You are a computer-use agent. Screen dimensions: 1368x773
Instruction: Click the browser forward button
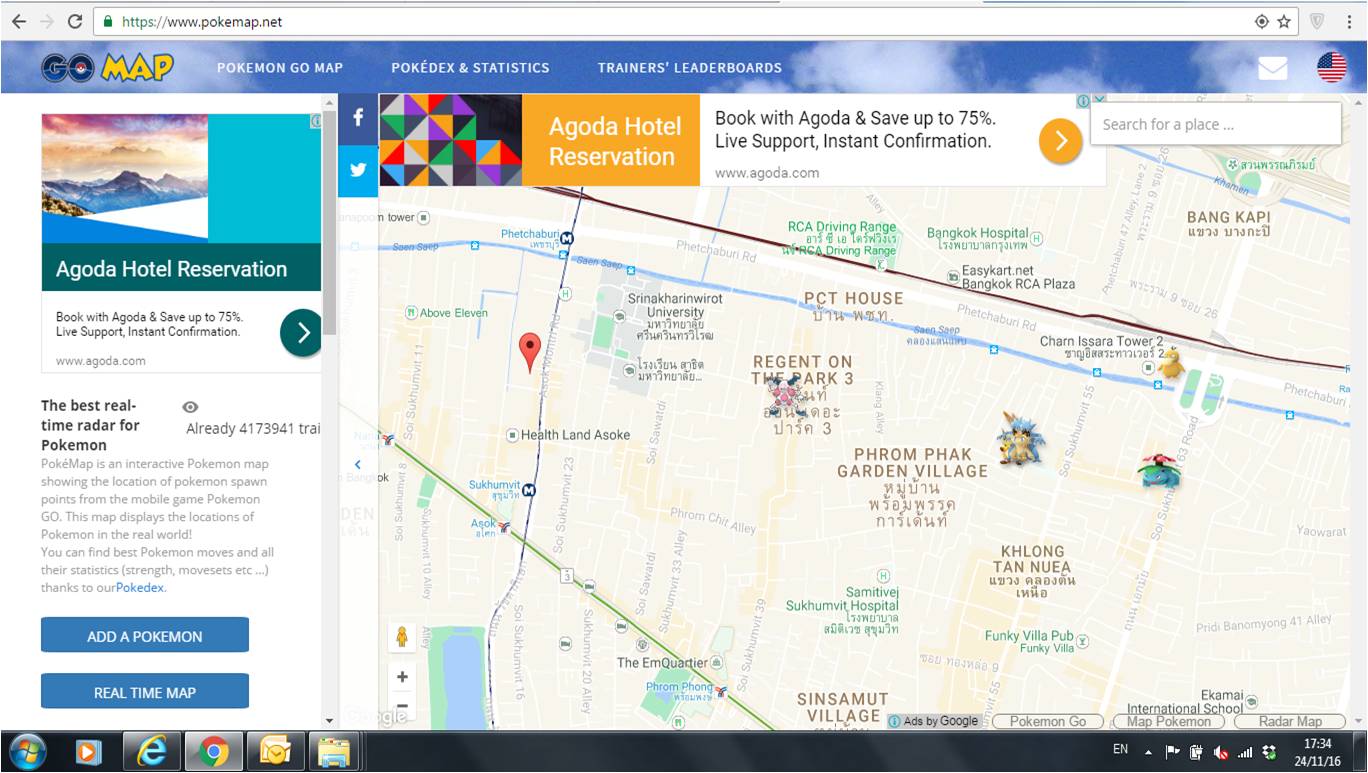47,21
